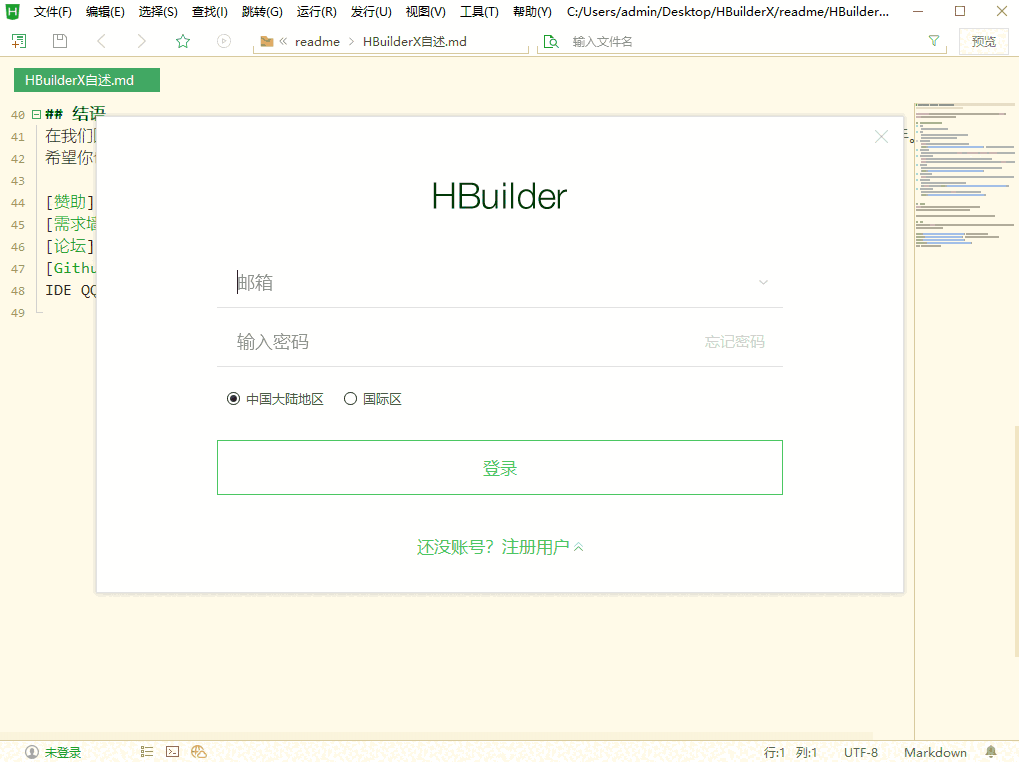Select the 中国大陆地区 radio button
Viewport: 1019px width, 762px height.
point(233,398)
